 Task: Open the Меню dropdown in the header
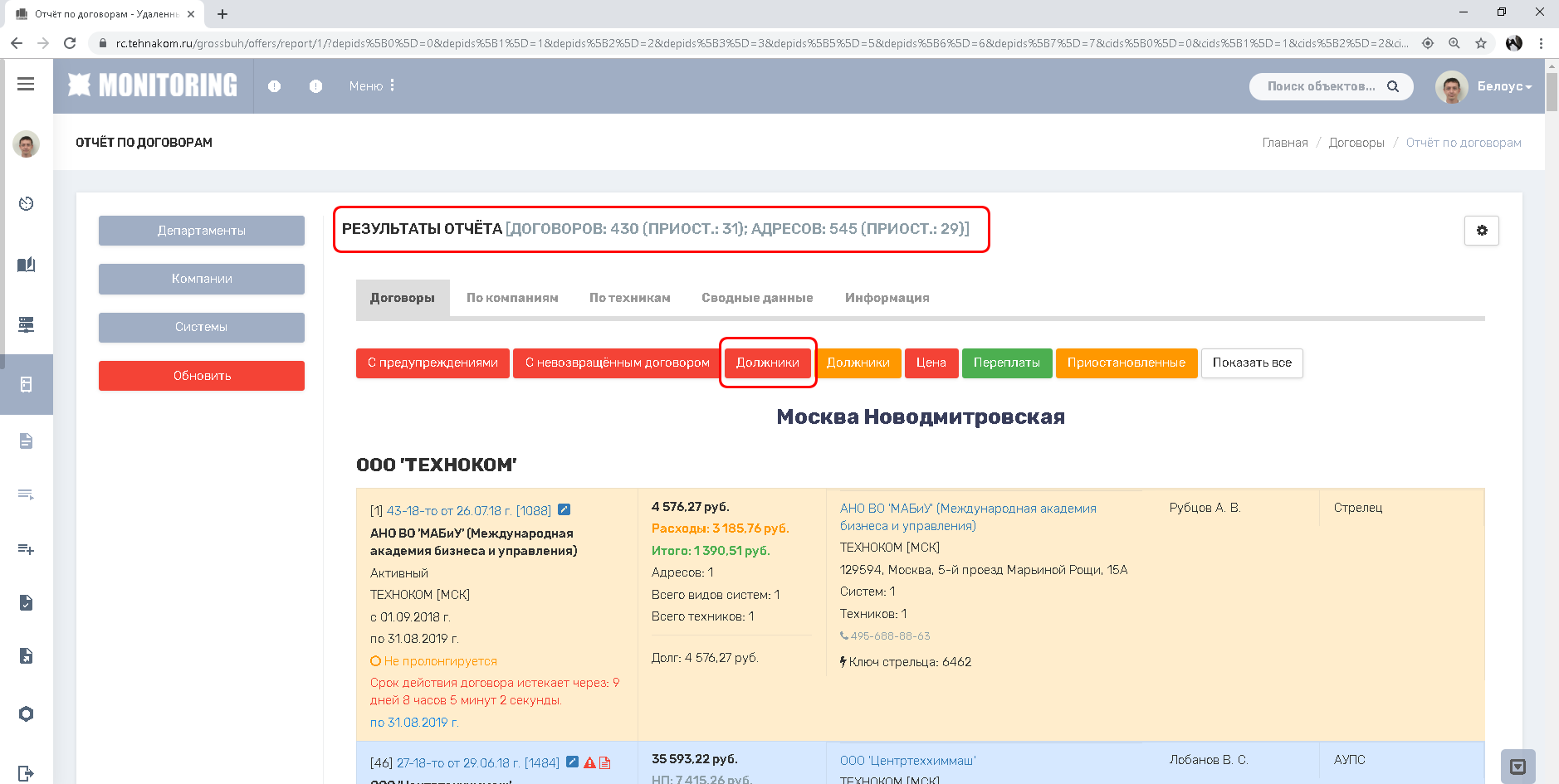[372, 85]
